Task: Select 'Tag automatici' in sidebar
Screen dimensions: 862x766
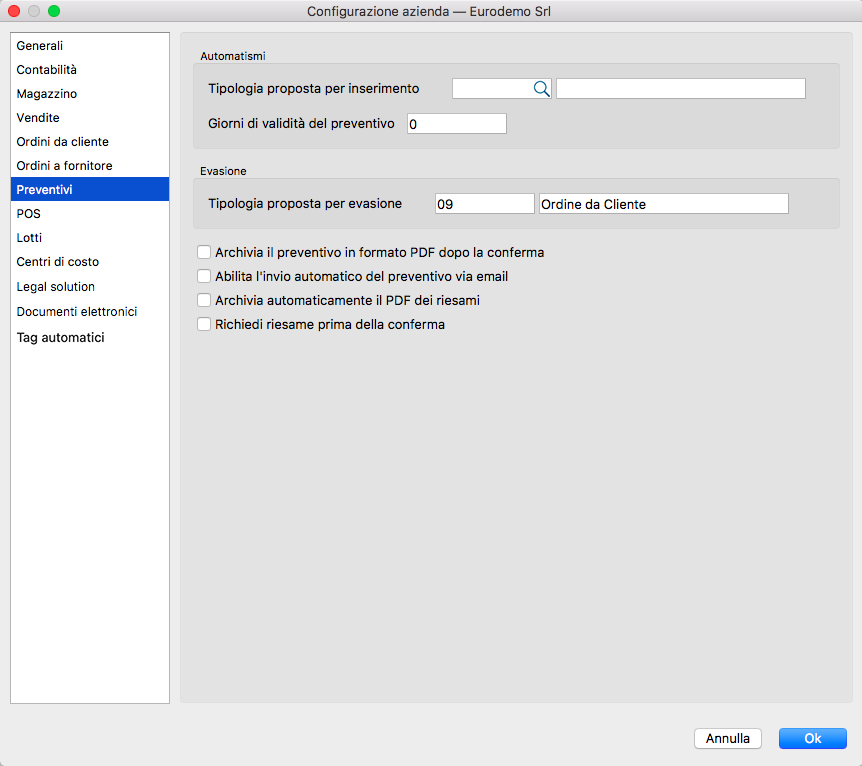Action: pyautogui.click(x=61, y=338)
